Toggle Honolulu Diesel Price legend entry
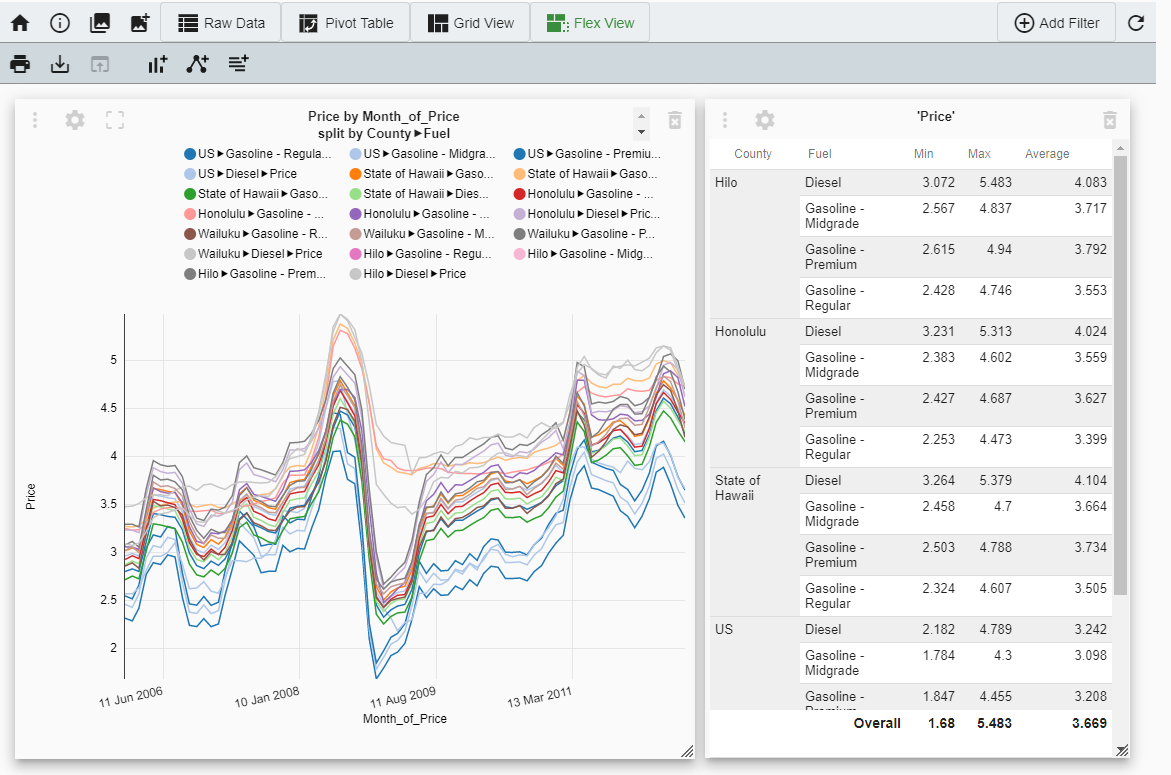 [587, 214]
